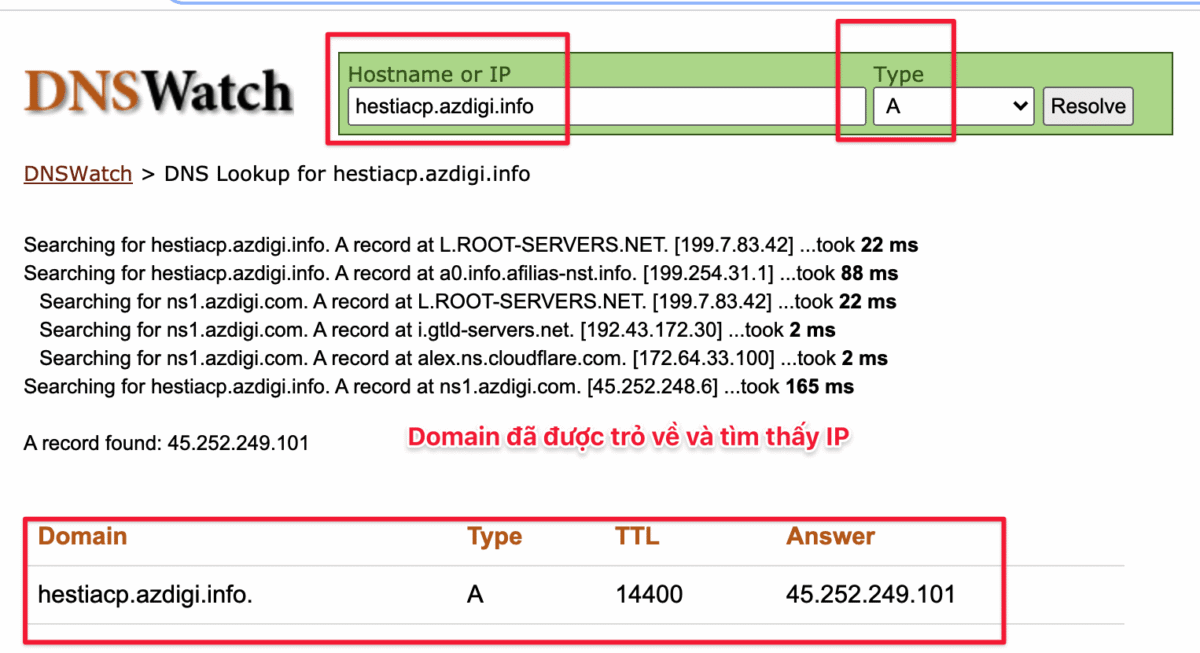Viewport: 1200px width, 653px height.
Task: Click the 14400 TTL value
Action: coord(649,595)
